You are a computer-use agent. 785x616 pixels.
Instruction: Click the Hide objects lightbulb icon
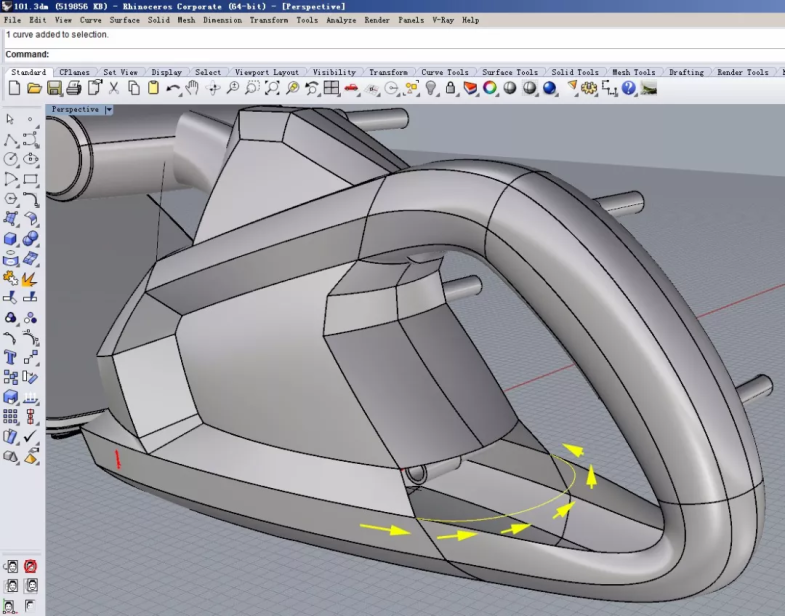click(x=431, y=88)
